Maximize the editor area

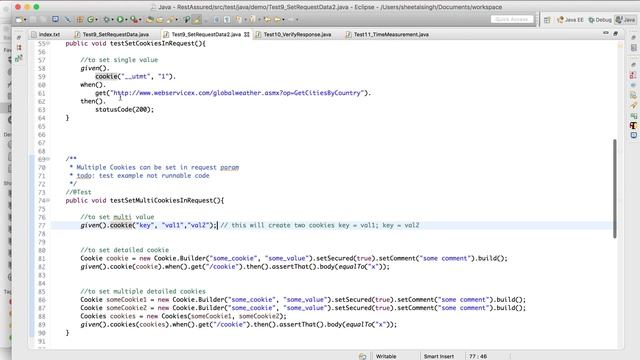click(616, 33)
